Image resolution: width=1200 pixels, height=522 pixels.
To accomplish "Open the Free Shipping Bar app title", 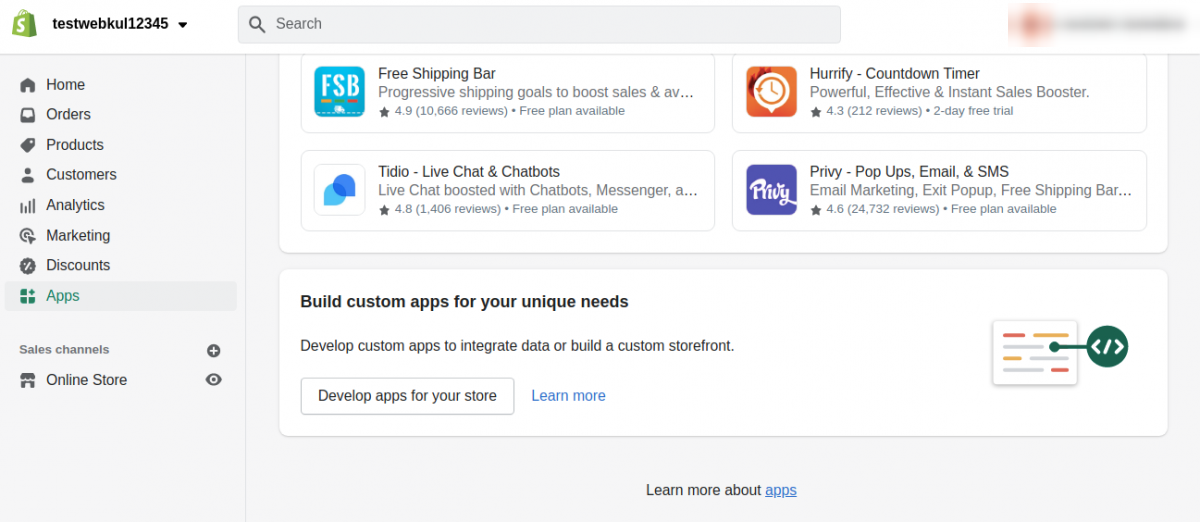I will (x=437, y=74).
